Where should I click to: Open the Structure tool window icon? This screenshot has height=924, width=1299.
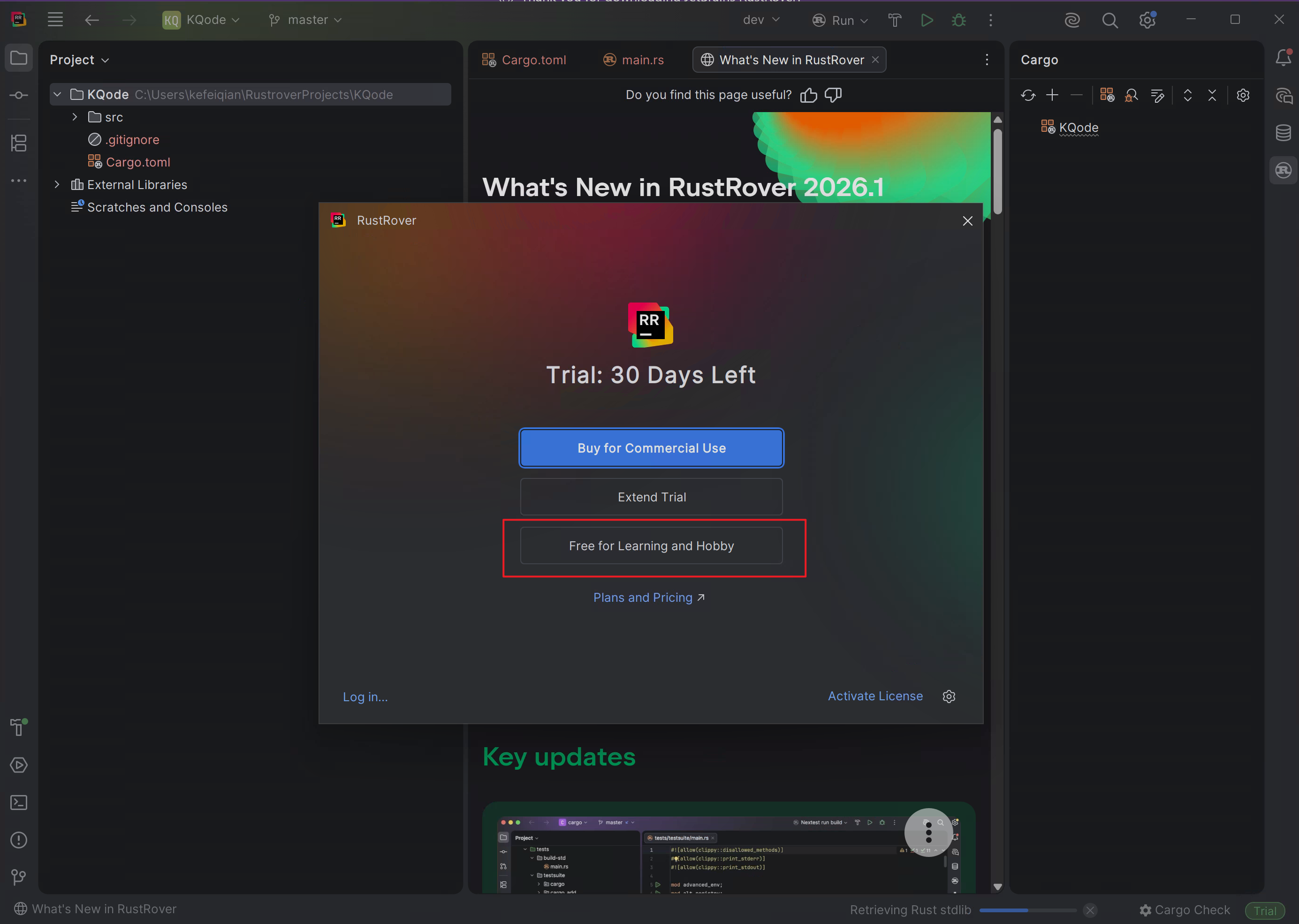19,143
